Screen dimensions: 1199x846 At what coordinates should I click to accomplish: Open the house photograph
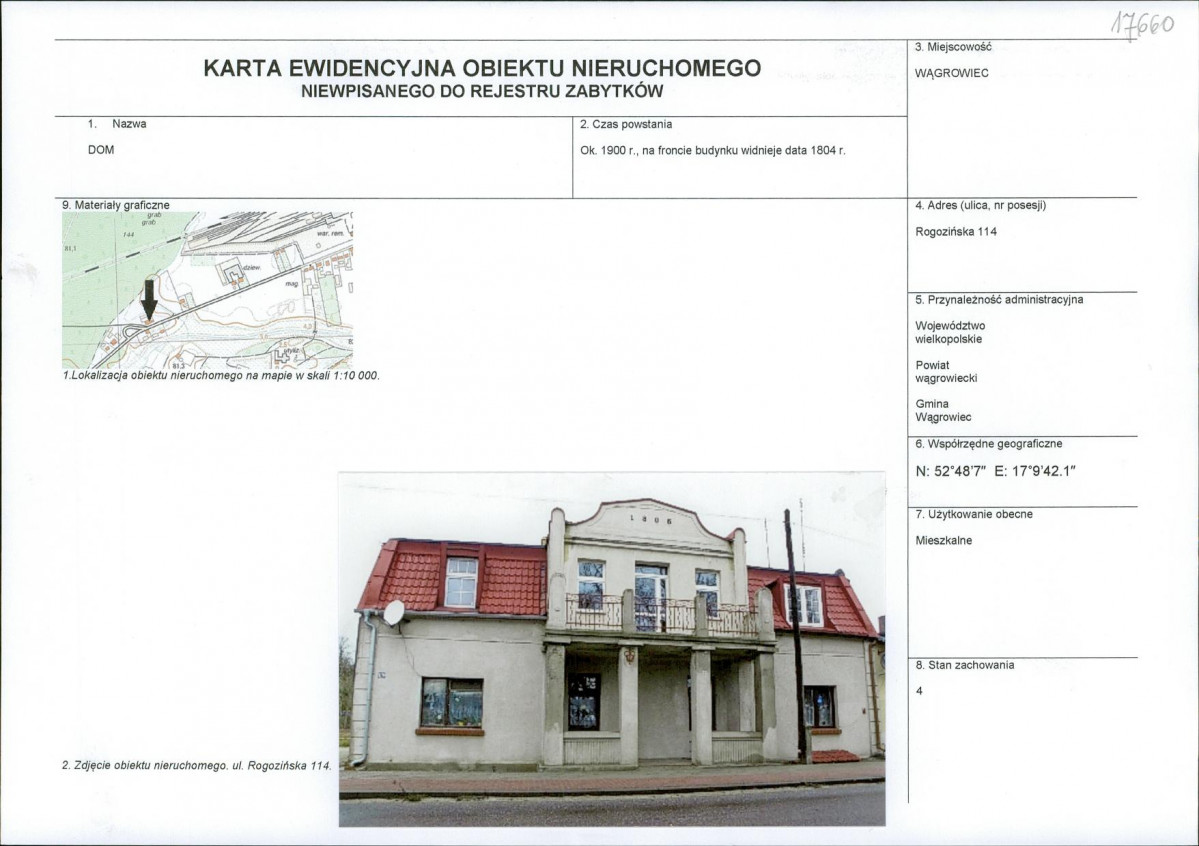[612, 649]
